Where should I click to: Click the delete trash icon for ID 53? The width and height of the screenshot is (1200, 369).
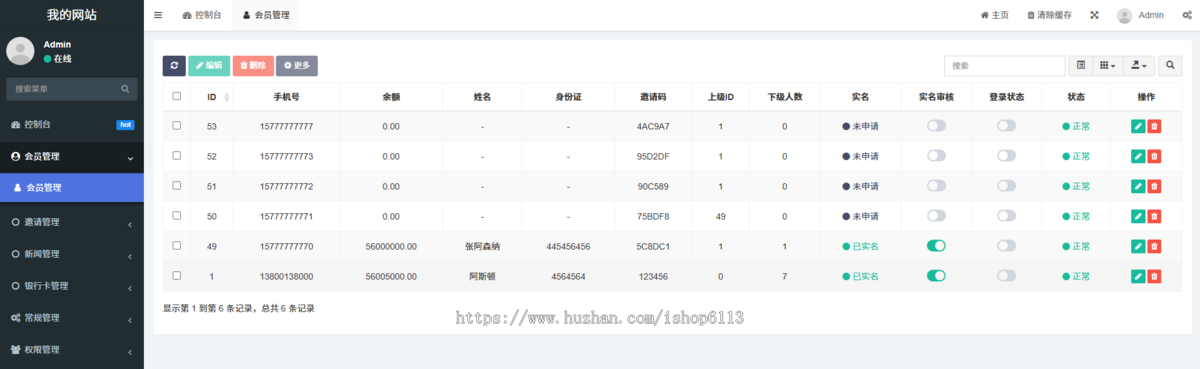[1154, 126]
